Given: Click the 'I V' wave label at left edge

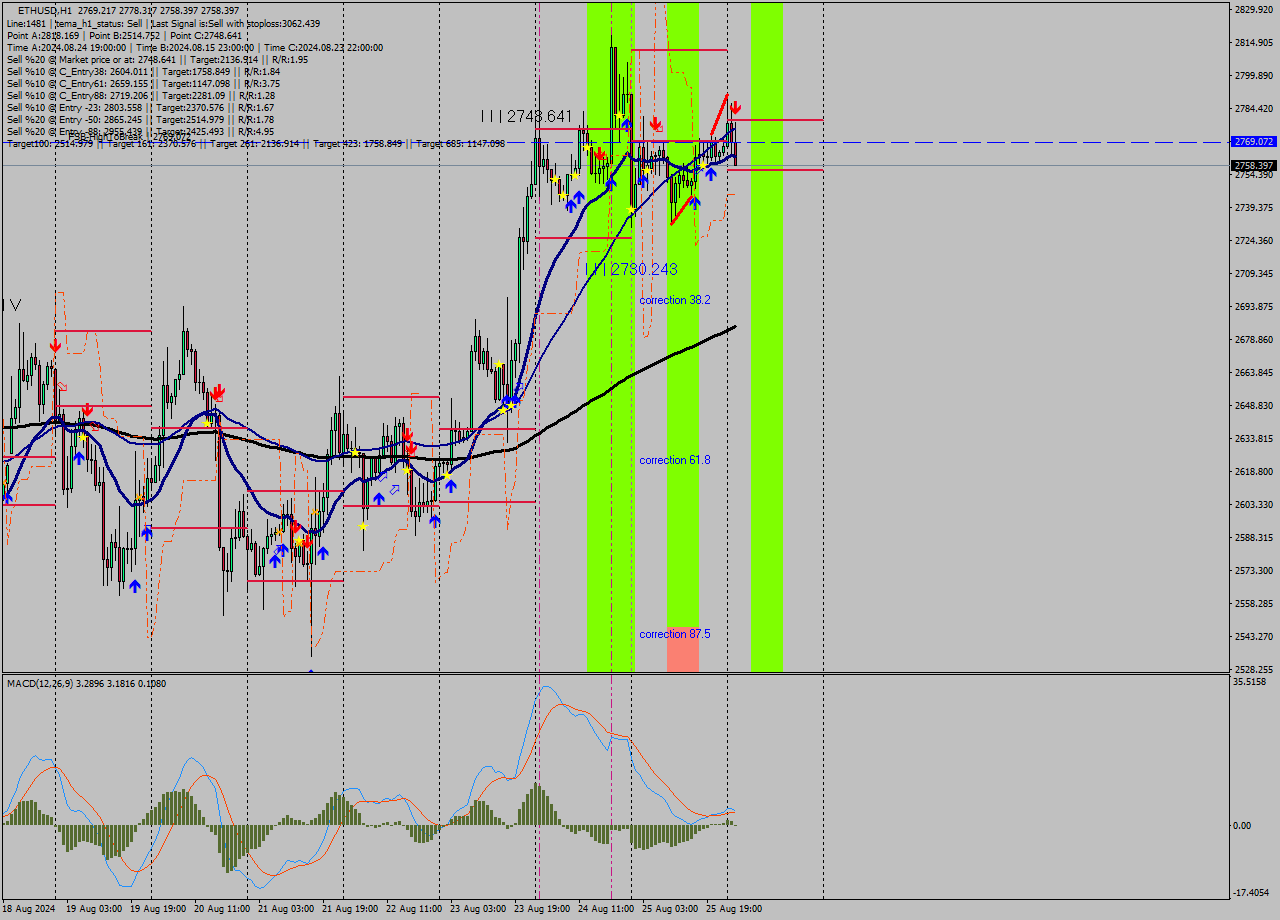Looking at the screenshot, I should point(12,304).
